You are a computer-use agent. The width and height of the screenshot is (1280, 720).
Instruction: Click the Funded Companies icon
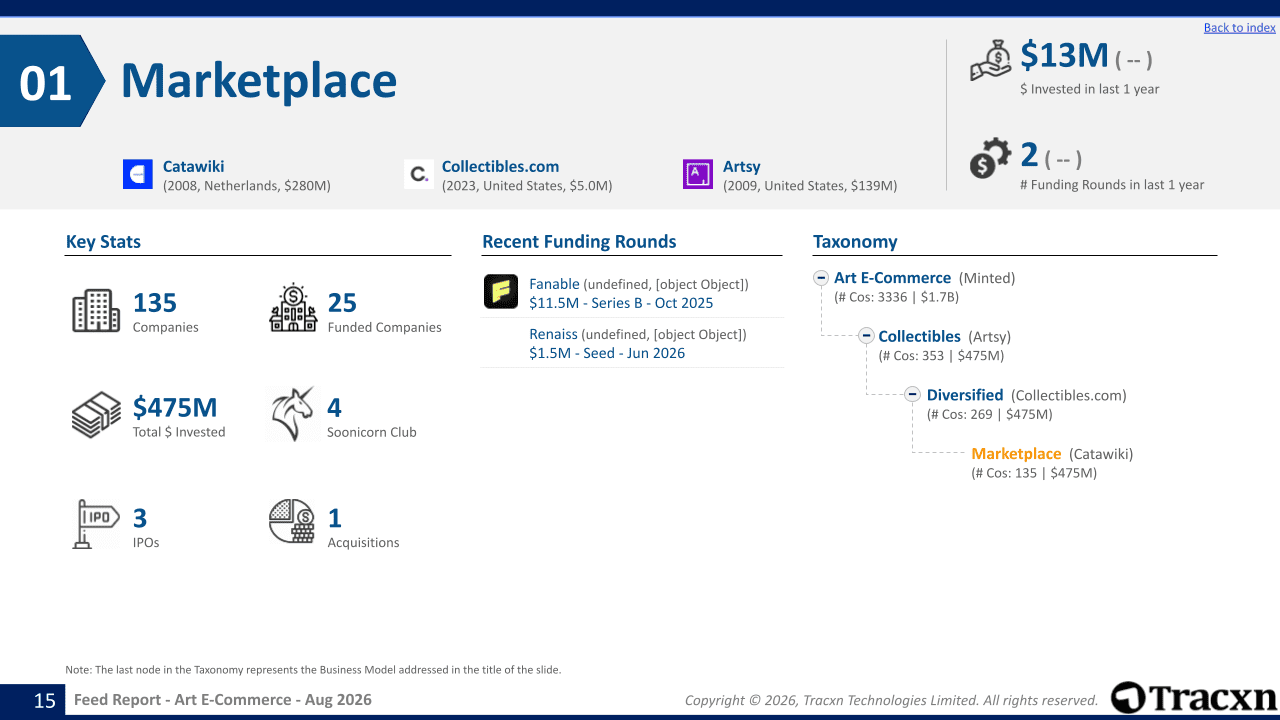[293, 308]
